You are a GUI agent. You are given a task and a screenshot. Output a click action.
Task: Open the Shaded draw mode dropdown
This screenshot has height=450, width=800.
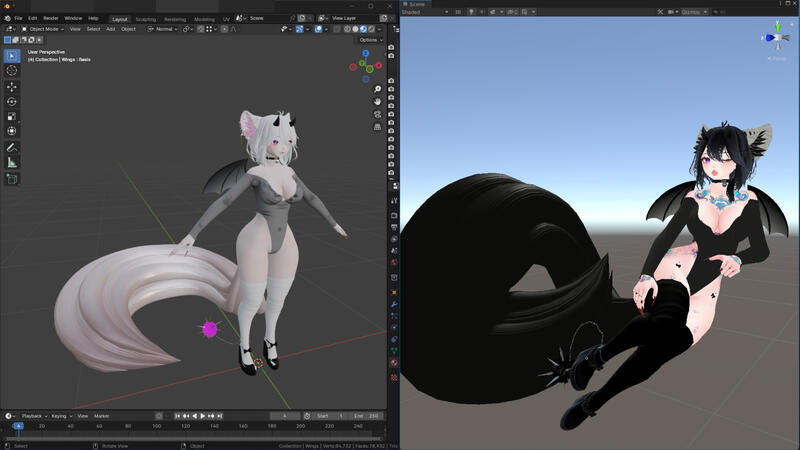423,12
